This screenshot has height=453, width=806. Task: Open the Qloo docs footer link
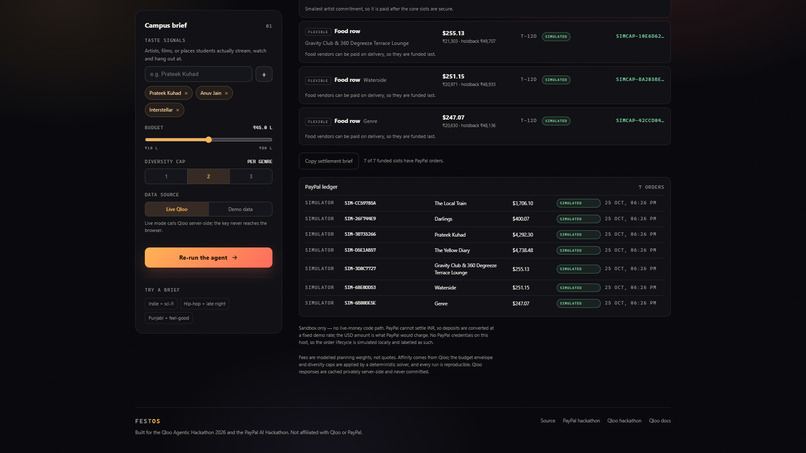660,421
